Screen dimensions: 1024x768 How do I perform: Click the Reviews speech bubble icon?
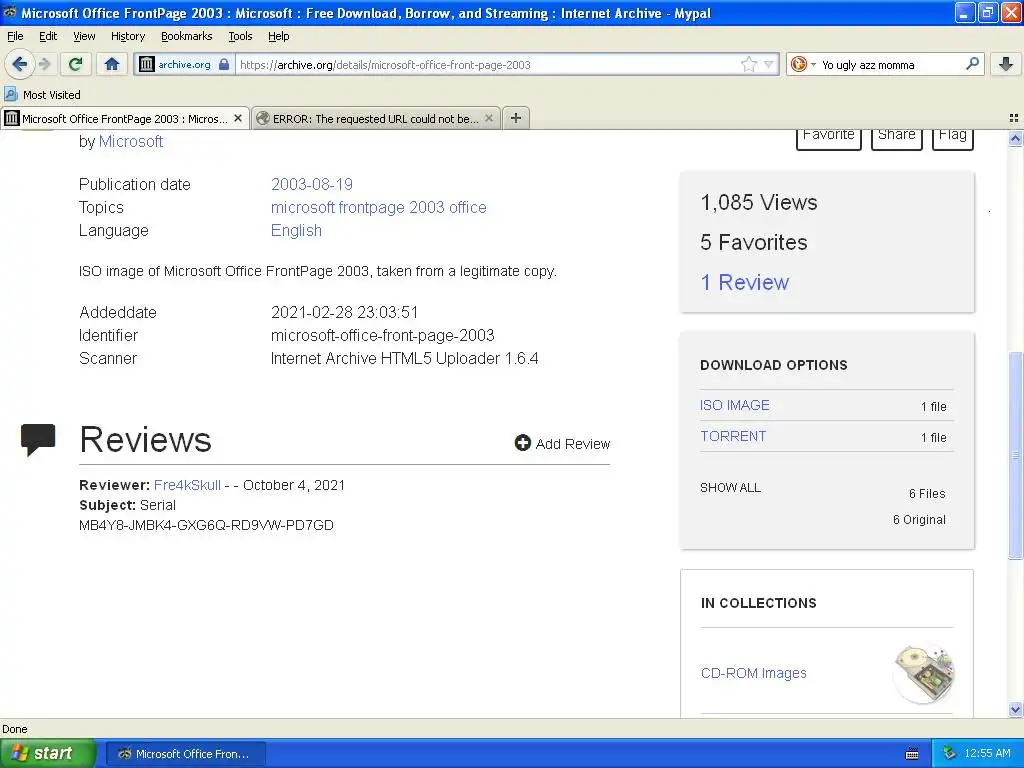click(x=38, y=440)
